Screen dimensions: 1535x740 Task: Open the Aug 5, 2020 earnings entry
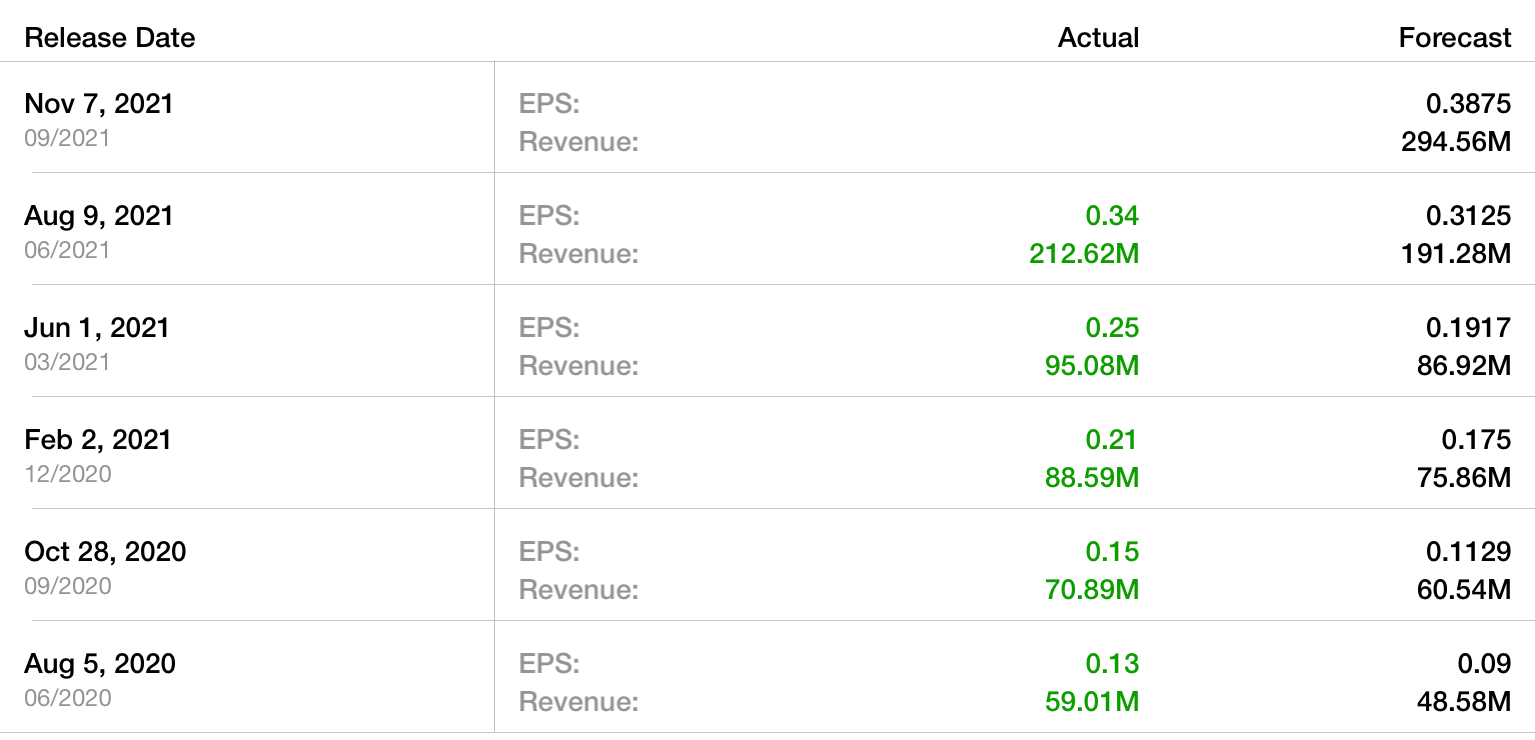coord(100,664)
